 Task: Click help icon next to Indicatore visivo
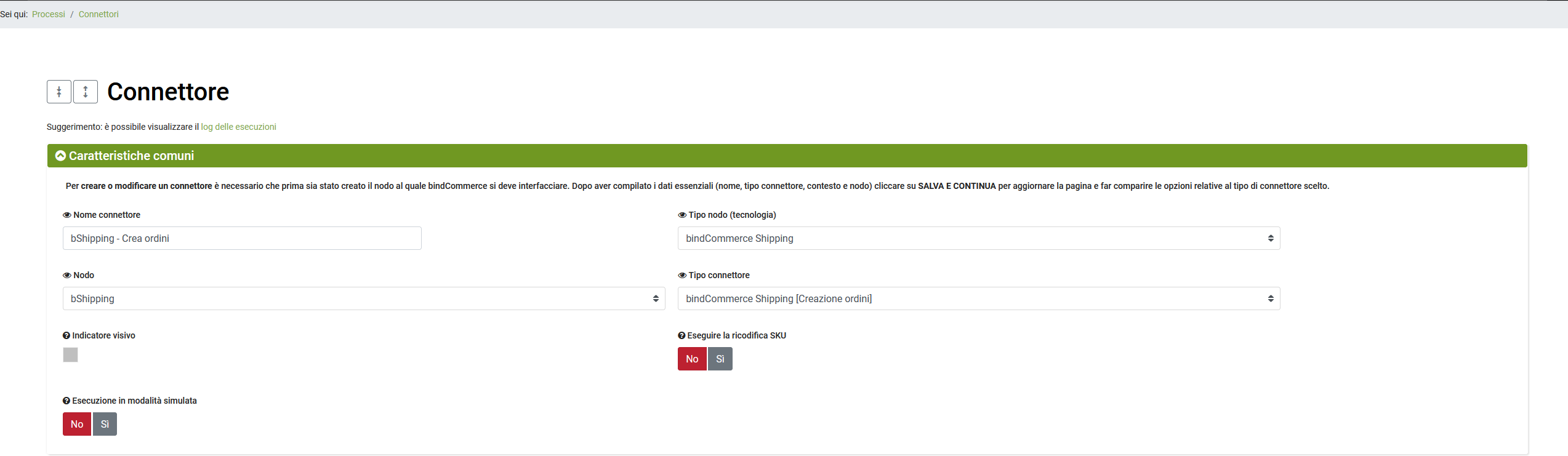click(x=66, y=335)
